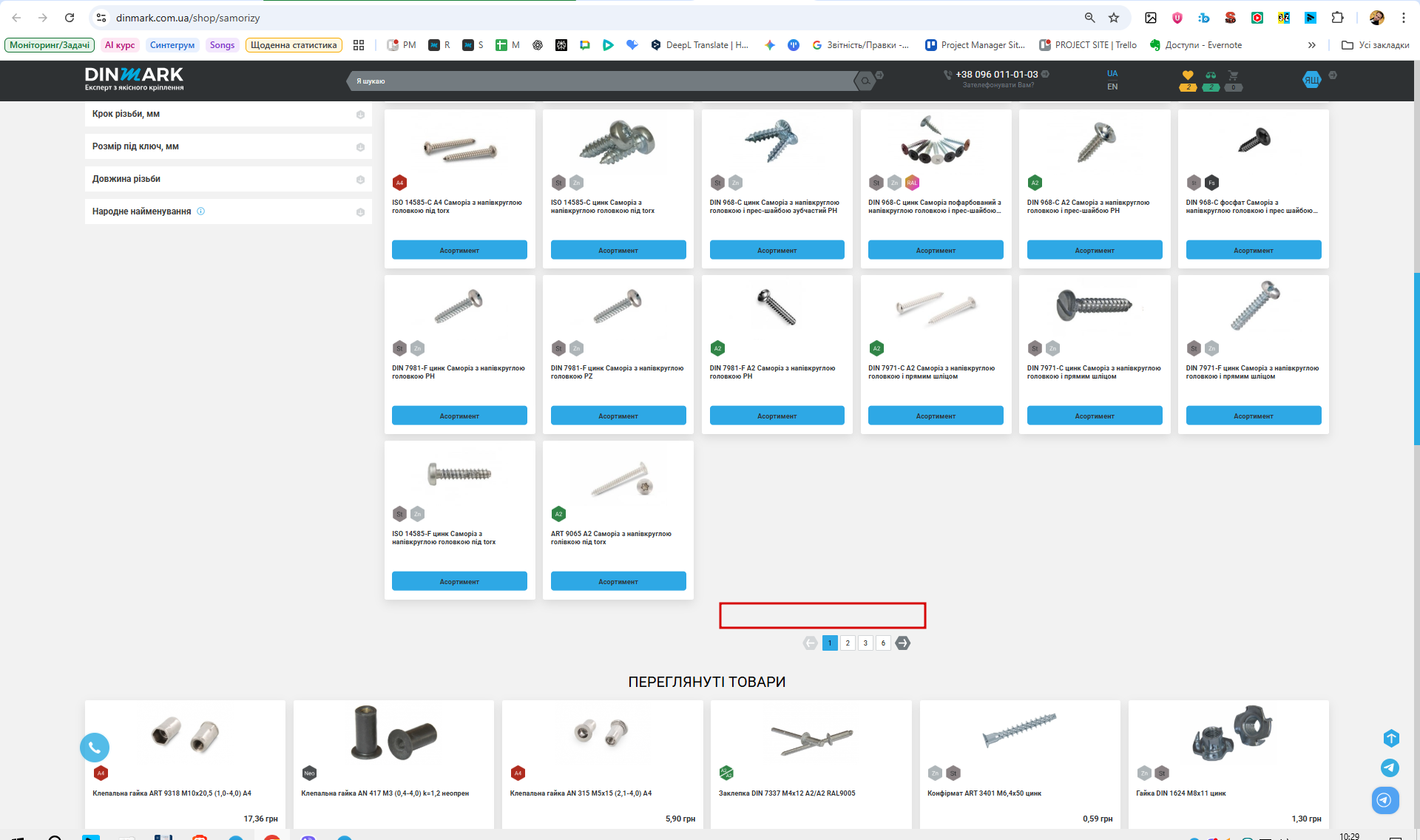Go to pagination page 3
The image size is (1420, 840).
click(x=865, y=643)
